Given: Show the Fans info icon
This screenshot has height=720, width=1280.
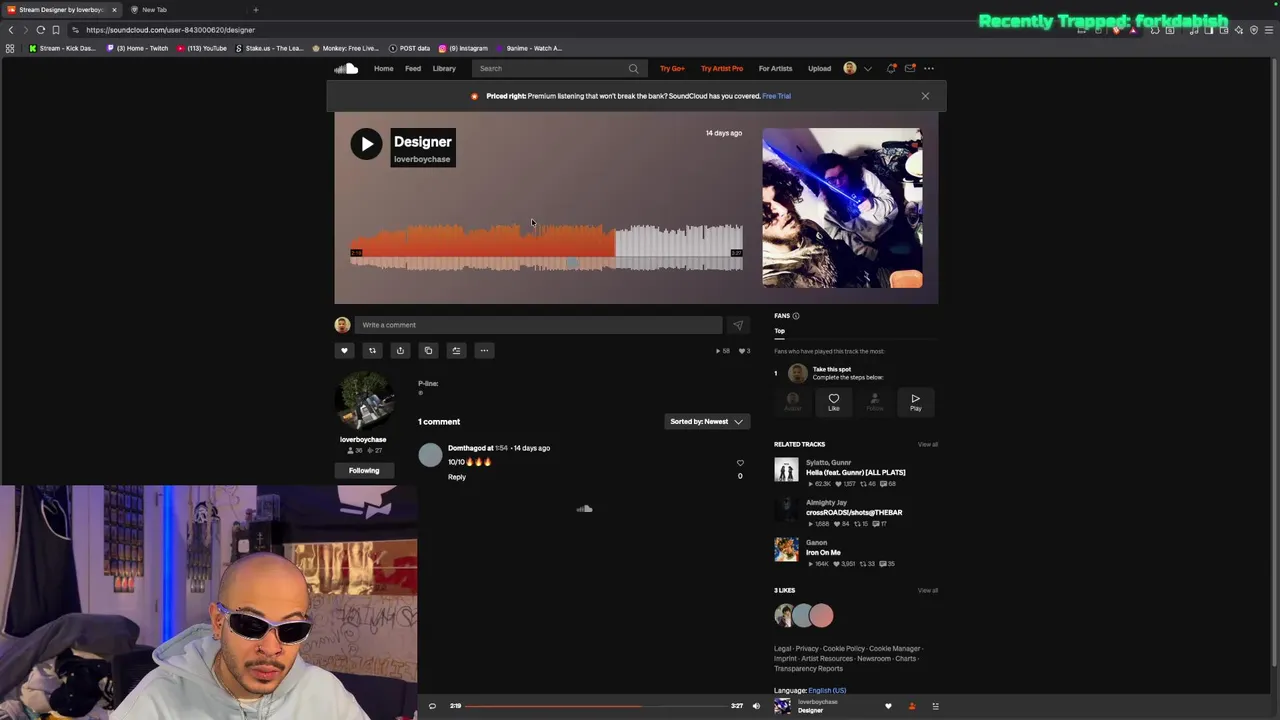Looking at the screenshot, I should click(x=796, y=316).
